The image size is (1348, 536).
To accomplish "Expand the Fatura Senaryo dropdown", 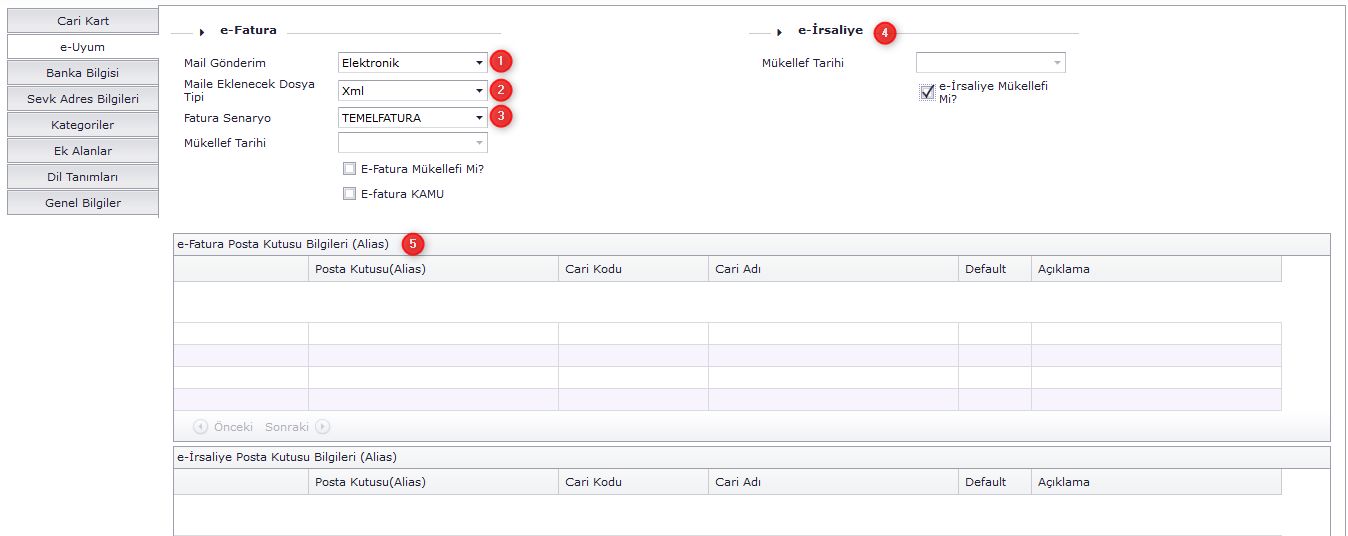I will [x=479, y=118].
